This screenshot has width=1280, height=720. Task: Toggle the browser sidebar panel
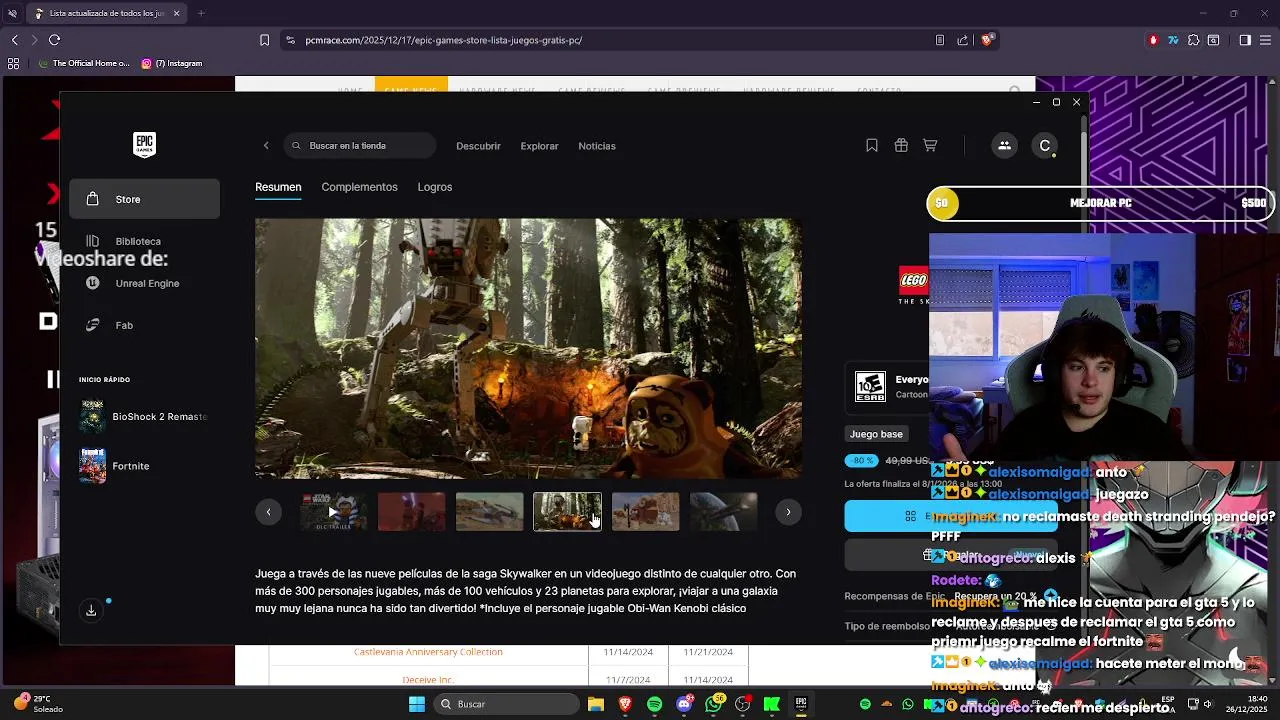1245,40
